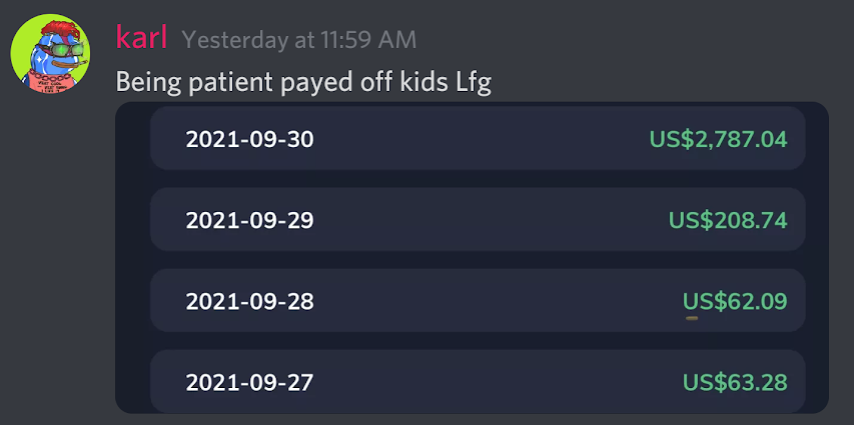Click the username karl
This screenshot has height=425, width=854.
[141, 39]
